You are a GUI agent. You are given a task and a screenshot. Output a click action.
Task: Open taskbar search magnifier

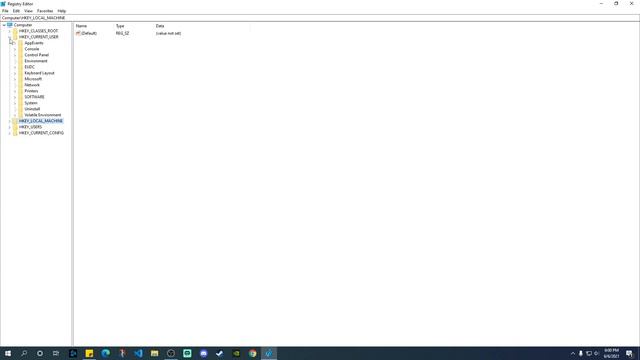pos(24,353)
